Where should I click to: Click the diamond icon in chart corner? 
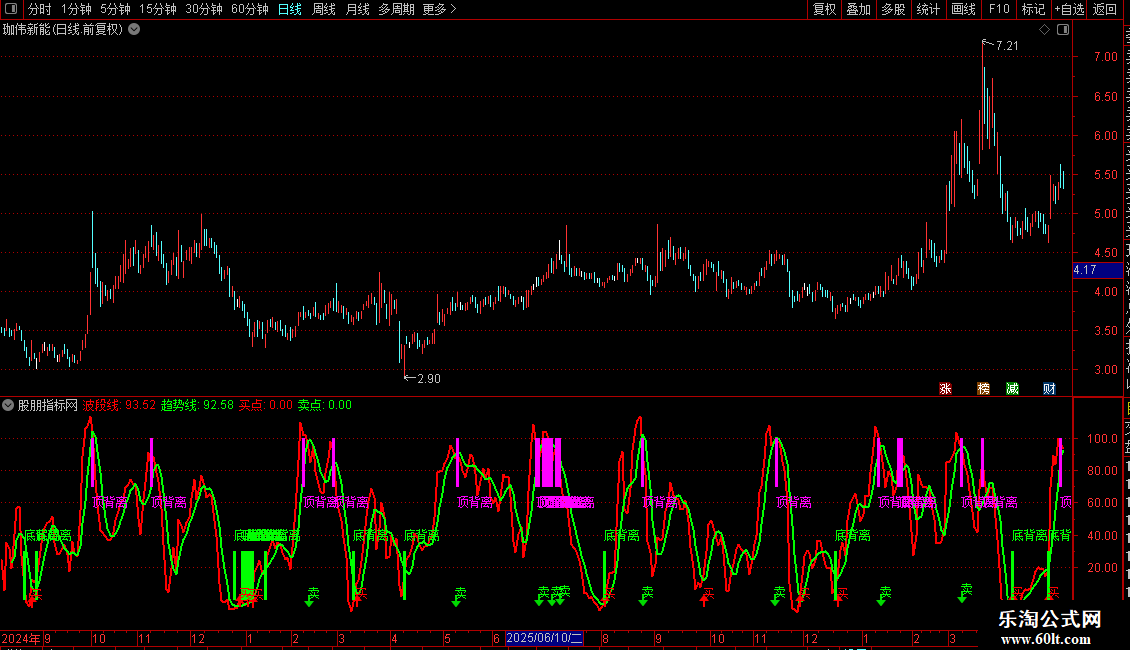(1044, 30)
